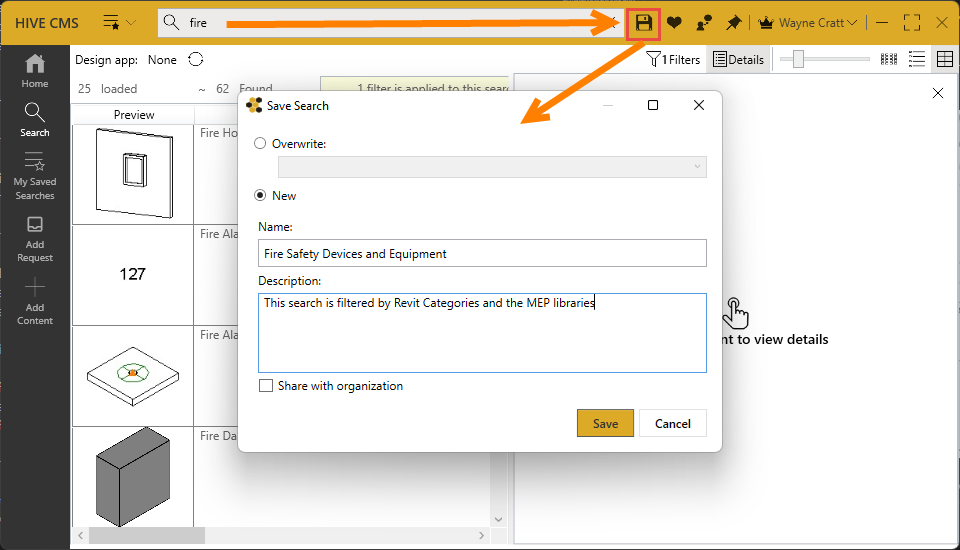The height and width of the screenshot is (550, 960).
Task: Click the save search floppy disk icon
Action: pyautogui.click(x=644, y=22)
